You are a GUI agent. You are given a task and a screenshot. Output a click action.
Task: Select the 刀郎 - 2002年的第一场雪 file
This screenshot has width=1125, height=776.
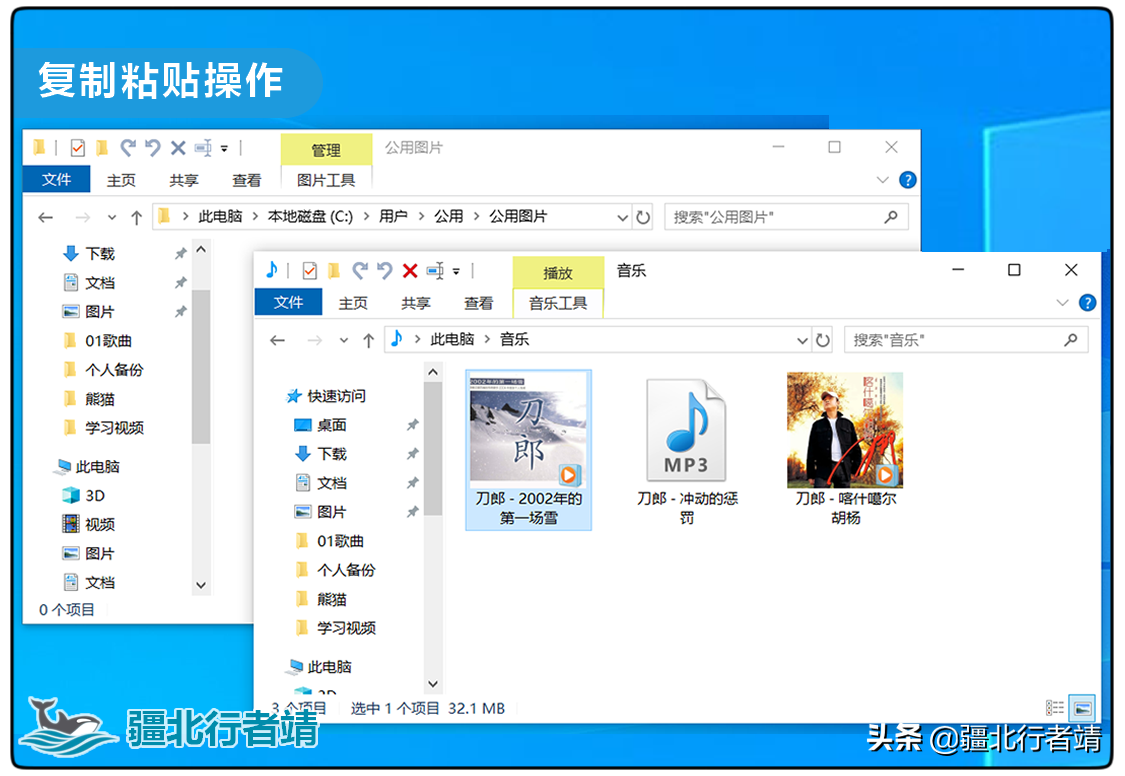pyautogui.click(x=529, y=450)
